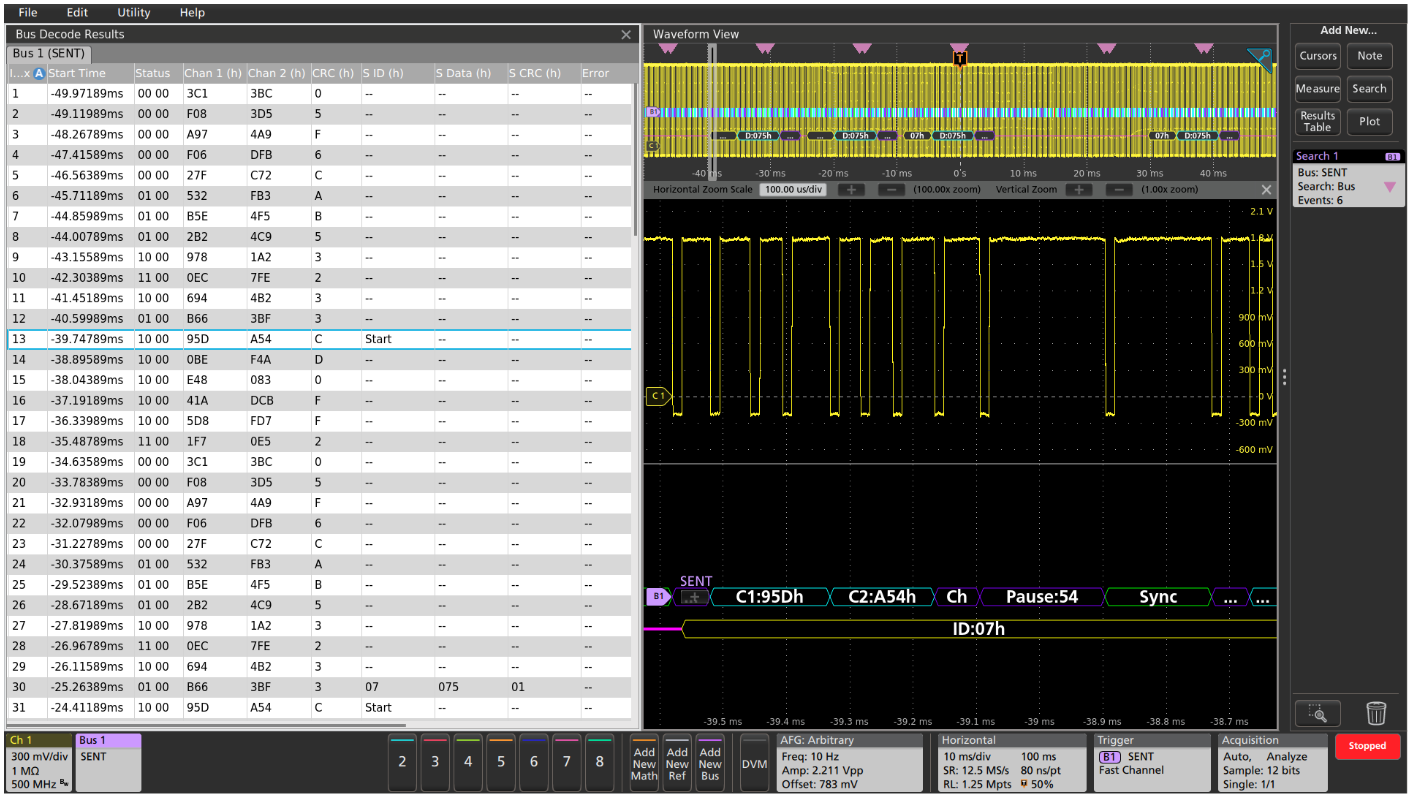
Task: Select the B1 bus handle in waveform
Action: [657, 597]
